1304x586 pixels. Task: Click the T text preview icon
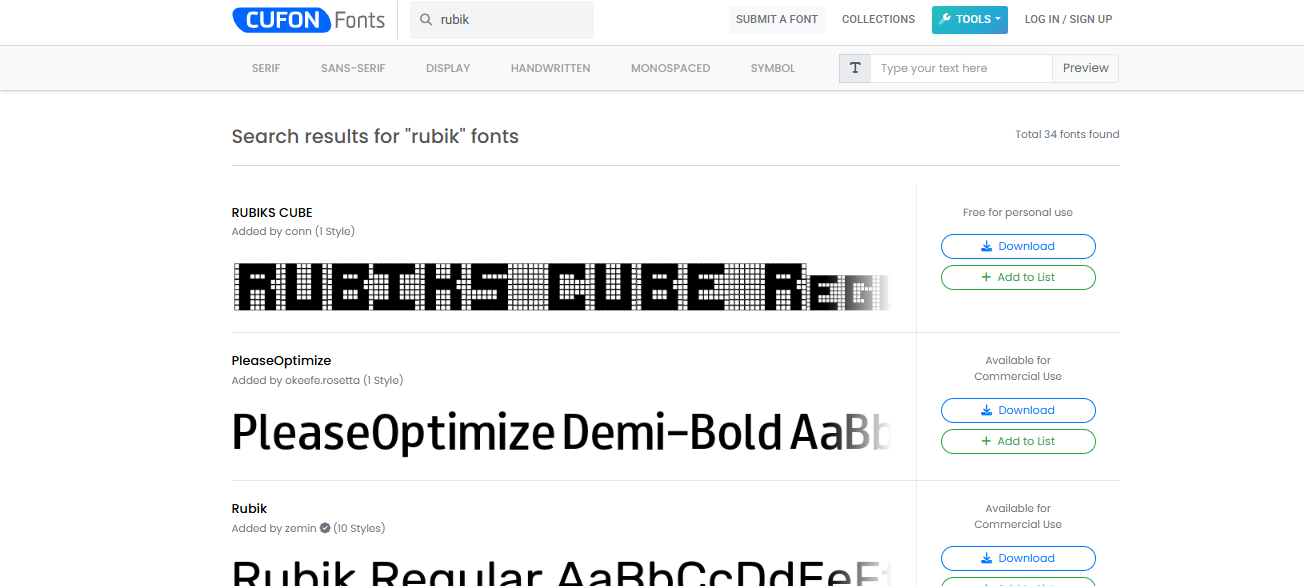[x=855, y=68]
